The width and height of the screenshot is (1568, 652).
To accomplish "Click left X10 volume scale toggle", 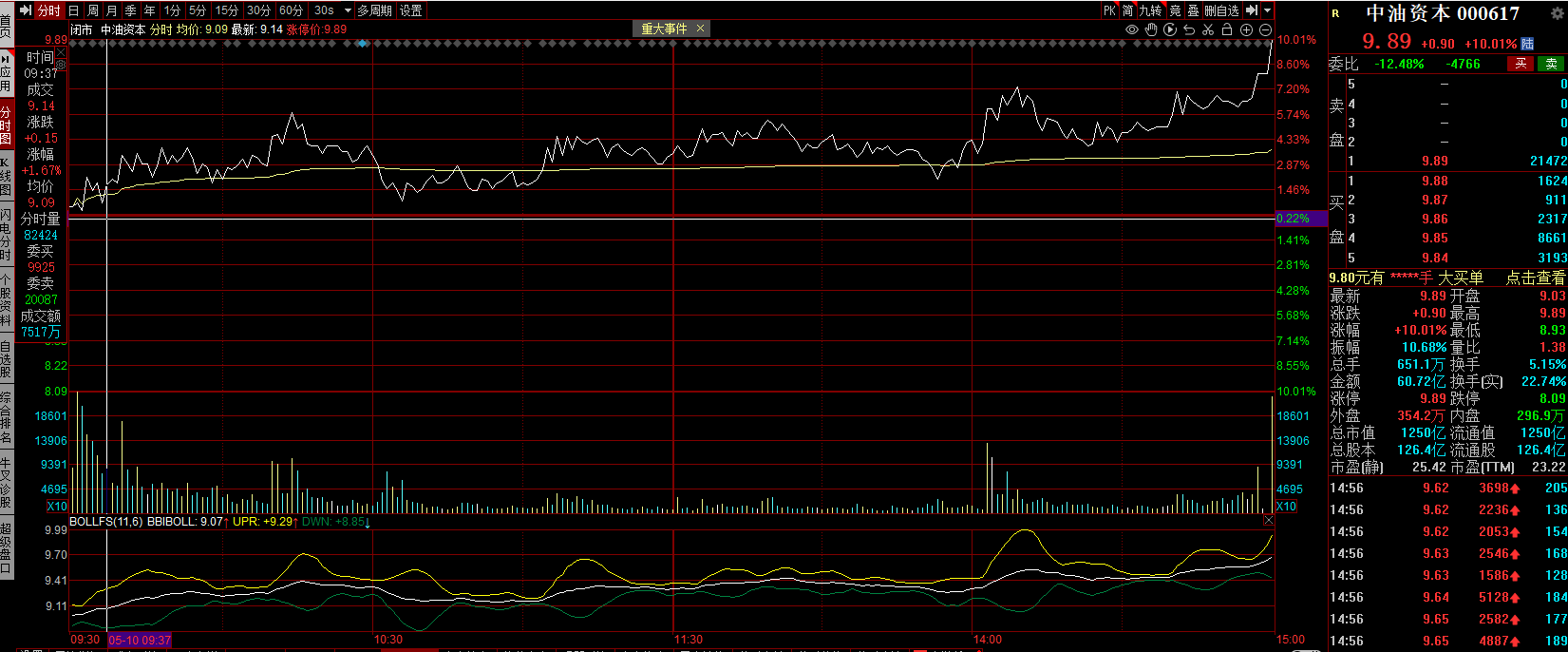I will click(57, 507).
